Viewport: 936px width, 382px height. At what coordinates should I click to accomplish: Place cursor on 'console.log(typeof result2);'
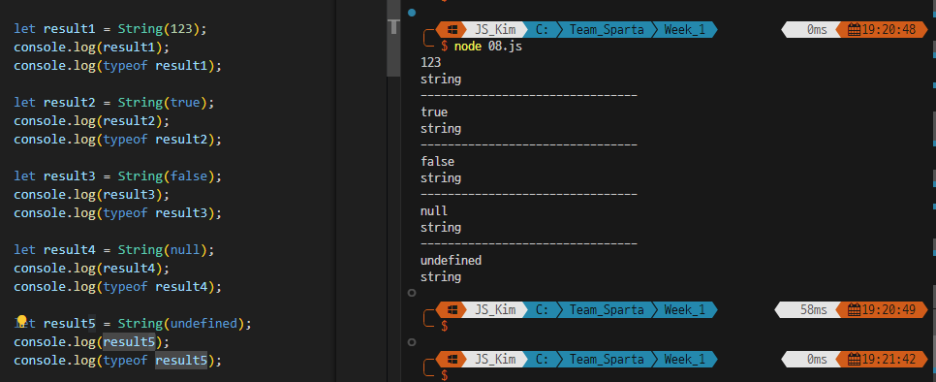point(118,140)
